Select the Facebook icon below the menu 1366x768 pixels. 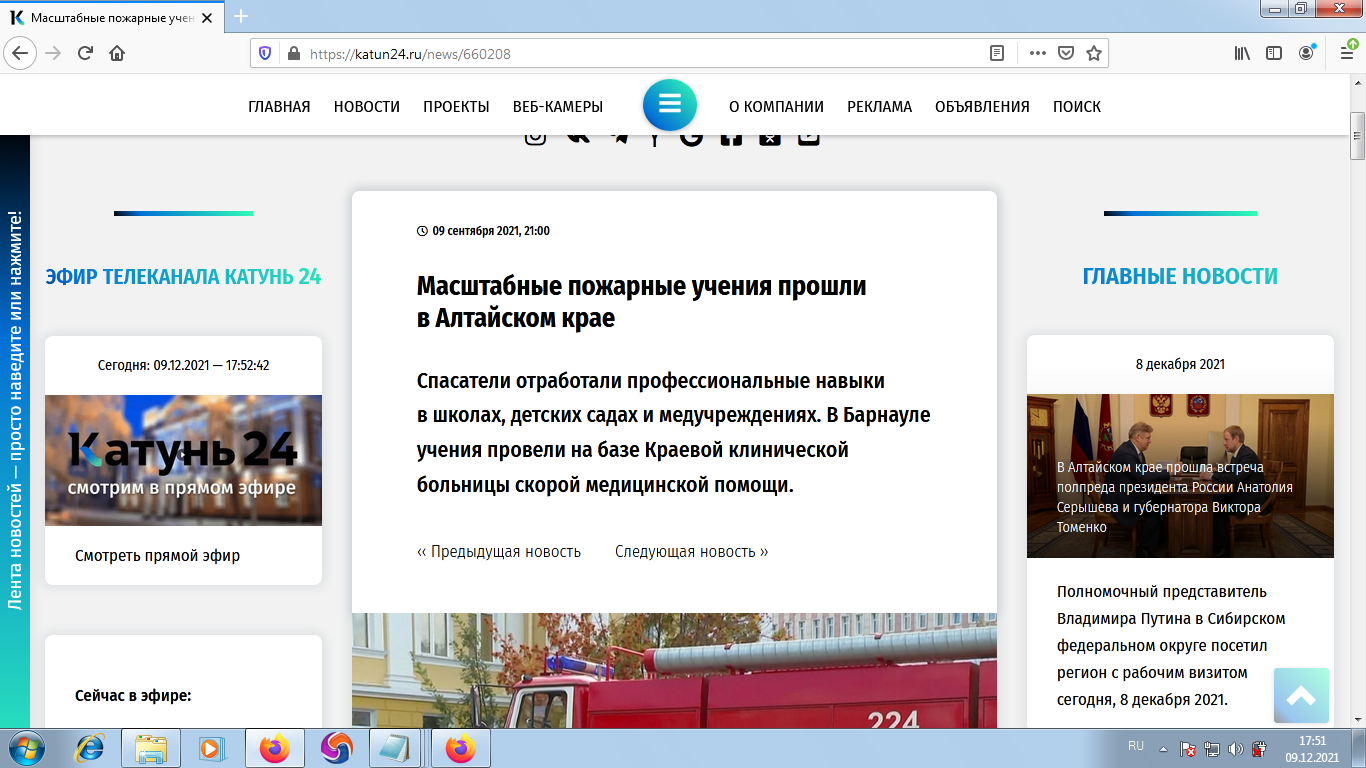(731, 137)
